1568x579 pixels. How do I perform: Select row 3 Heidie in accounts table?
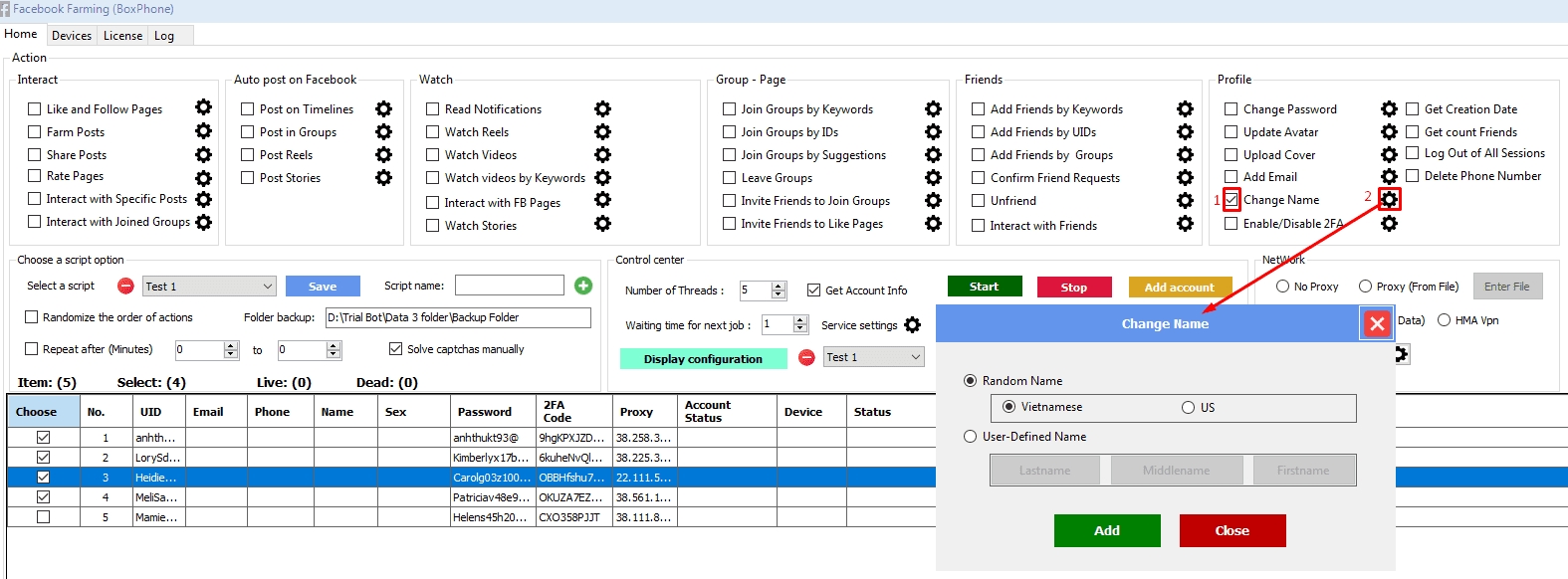coord(472,477)
